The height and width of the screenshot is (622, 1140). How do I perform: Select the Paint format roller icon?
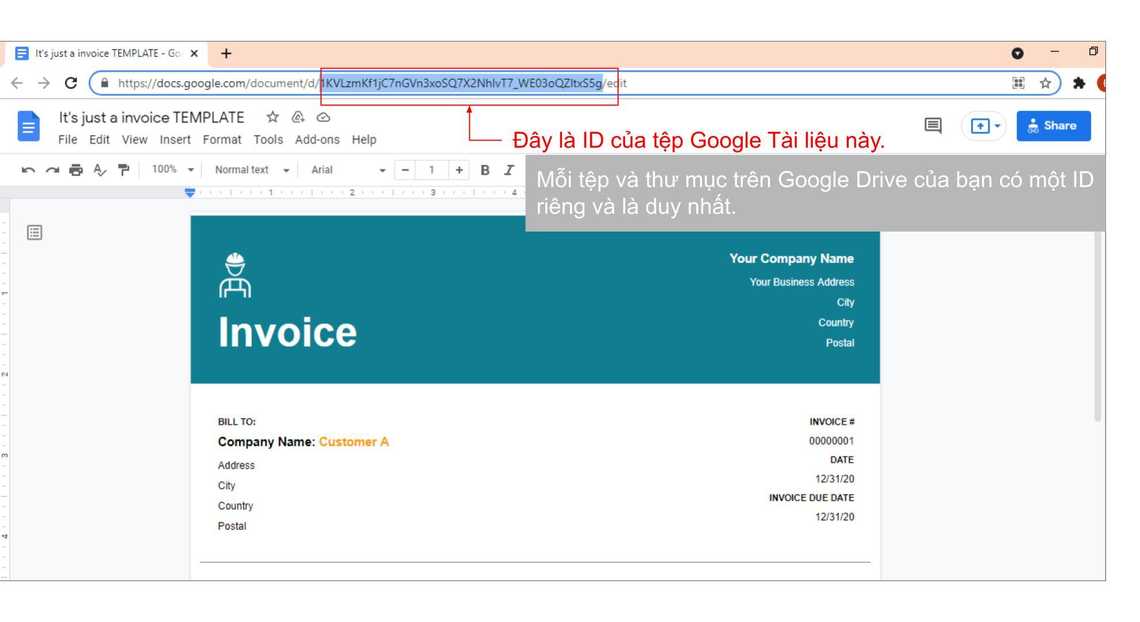[124, 170]
